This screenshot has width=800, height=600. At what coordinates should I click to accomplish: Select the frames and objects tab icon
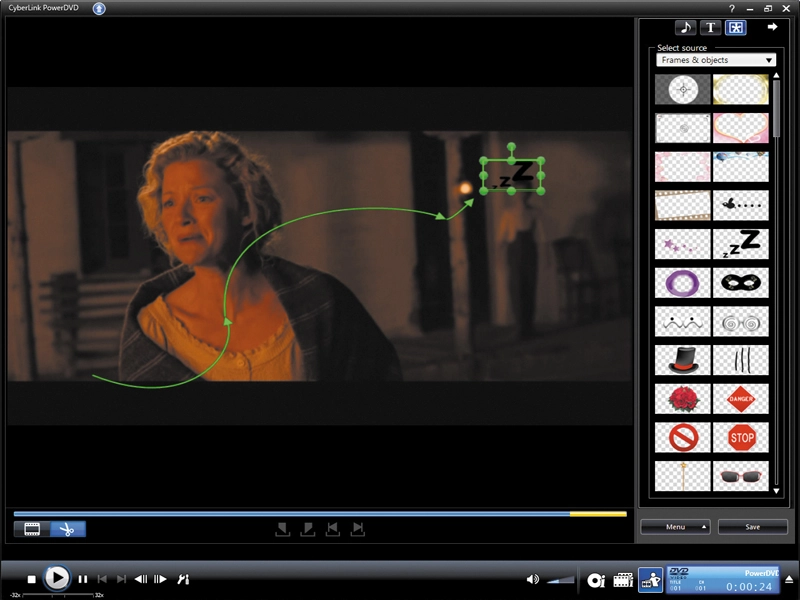pos(736,28)
